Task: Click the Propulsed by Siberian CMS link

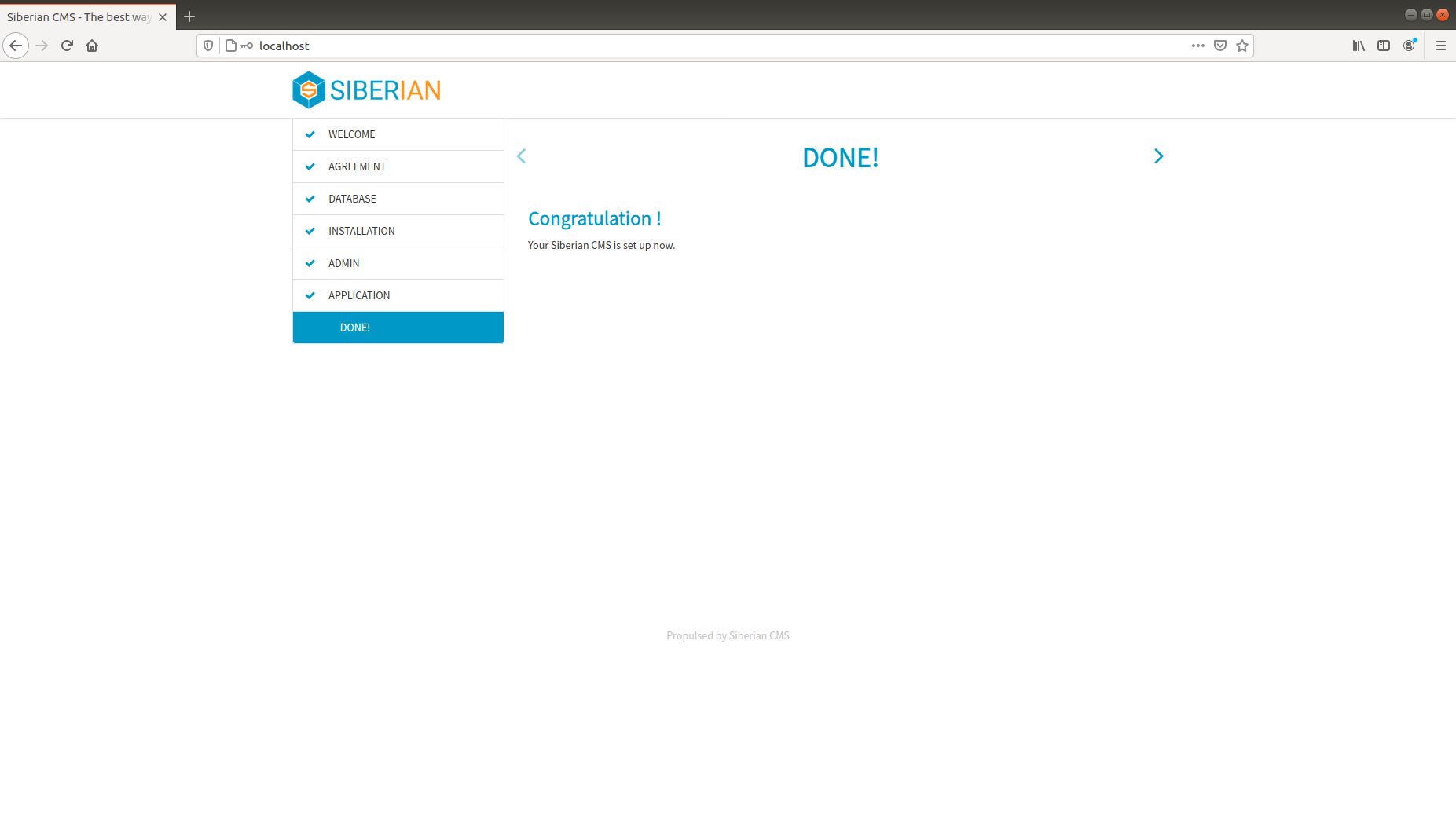Action: [x=727, y=635]
